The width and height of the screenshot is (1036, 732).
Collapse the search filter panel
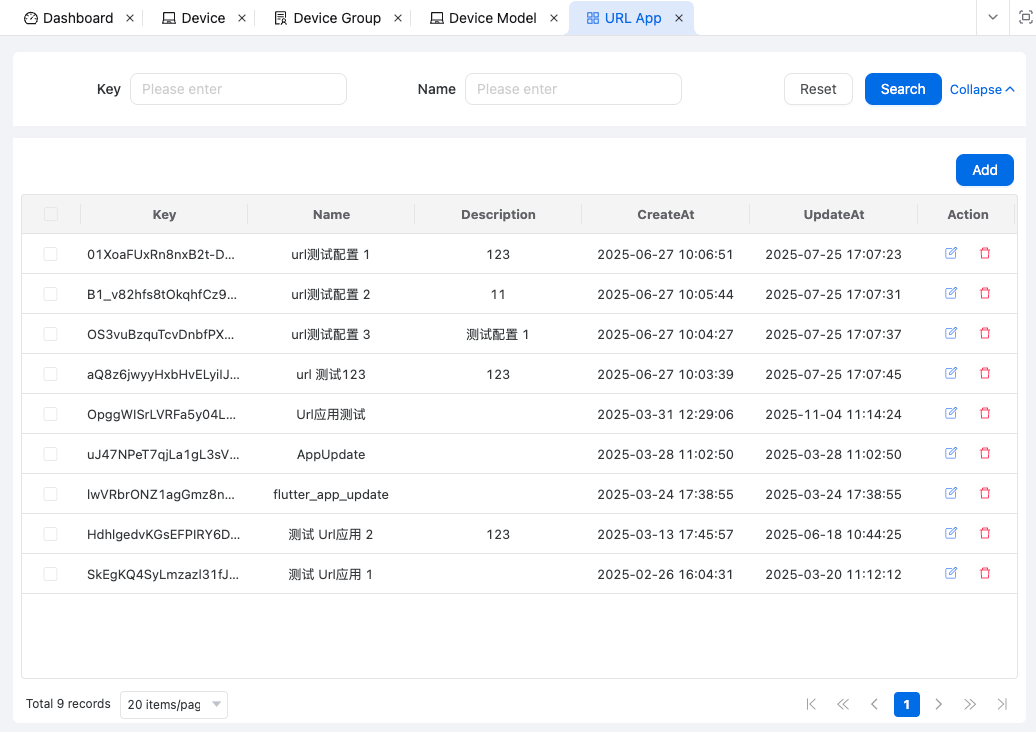(982, 89)
